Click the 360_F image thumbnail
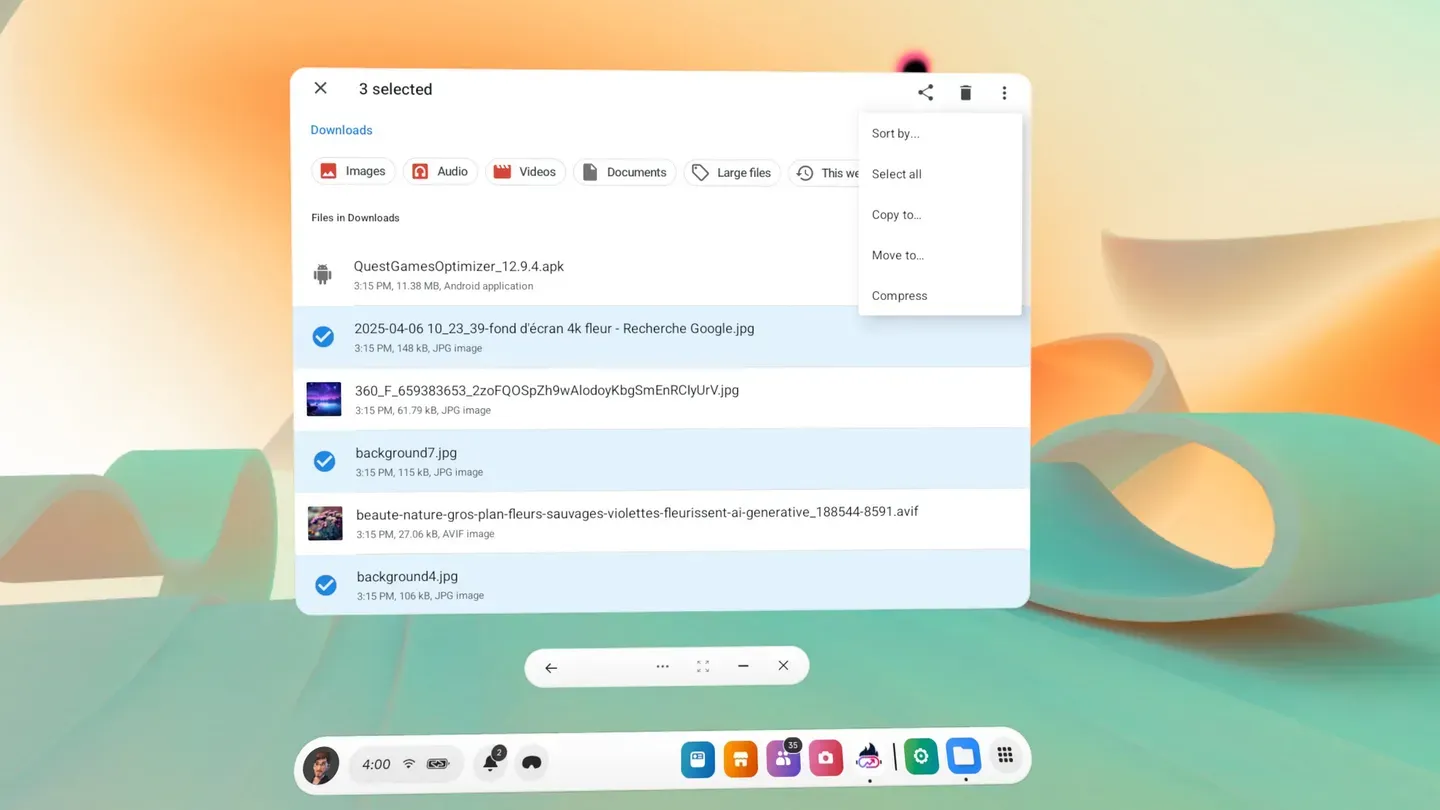The height and width of the screenshot is (810, 1440). (x=323, y=398)
